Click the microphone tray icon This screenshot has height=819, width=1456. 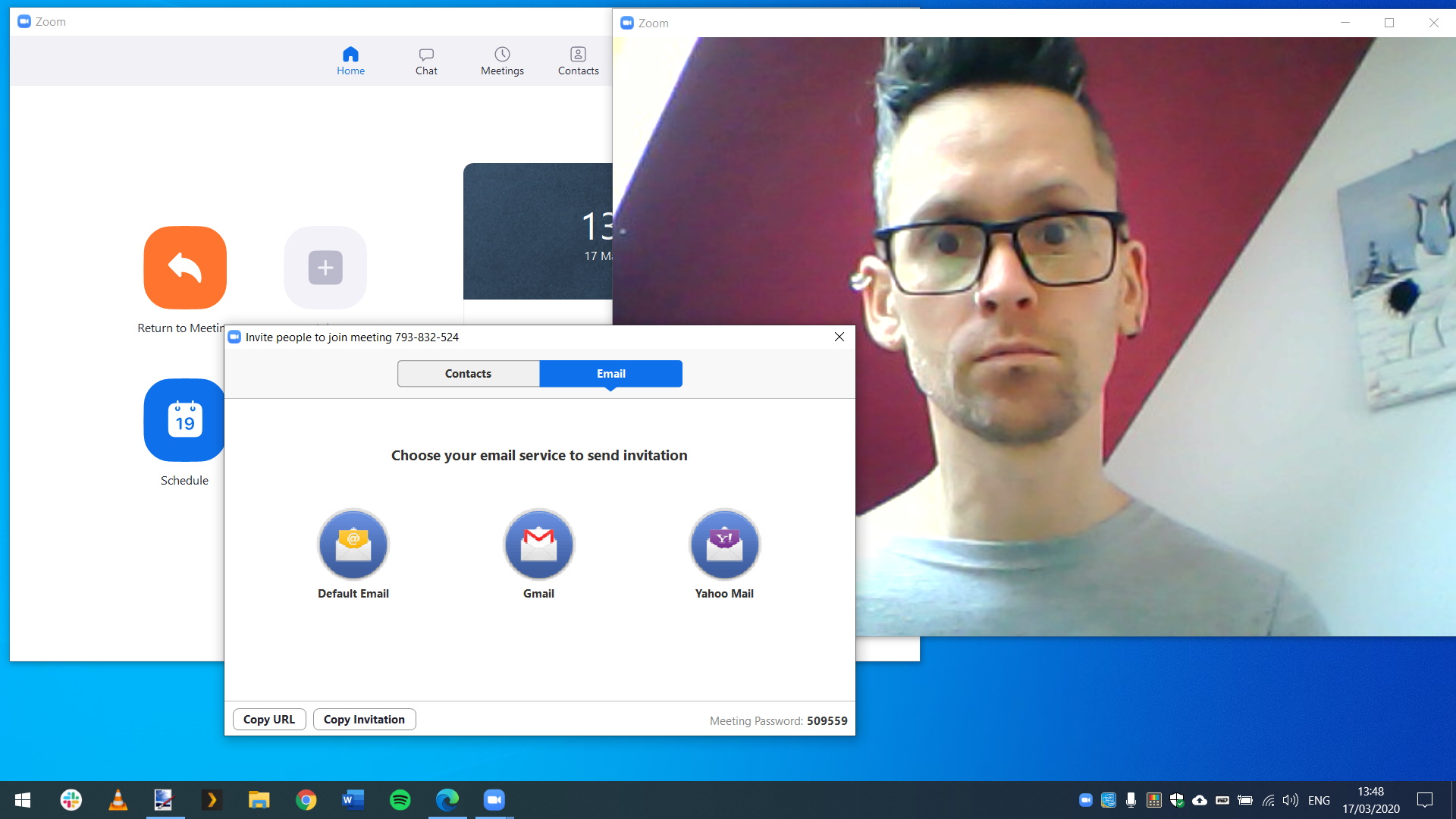pos(1131,800)
